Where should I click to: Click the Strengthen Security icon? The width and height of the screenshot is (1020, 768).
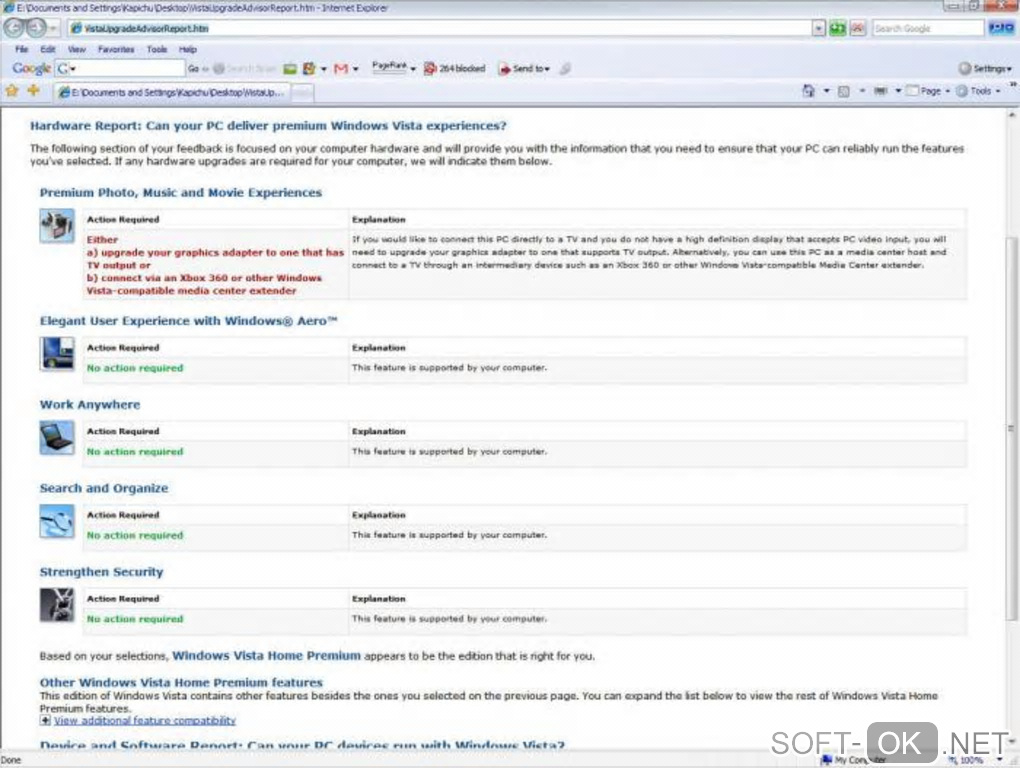click(x=57, y=605)
